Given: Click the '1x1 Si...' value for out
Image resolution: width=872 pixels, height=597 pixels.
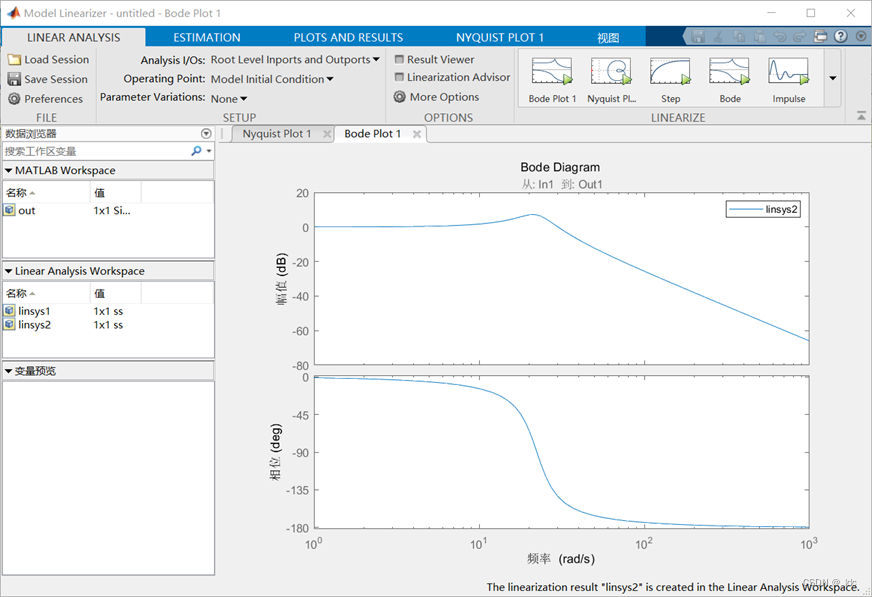Looking at the screenshot, I should click(x=112, y=211).
